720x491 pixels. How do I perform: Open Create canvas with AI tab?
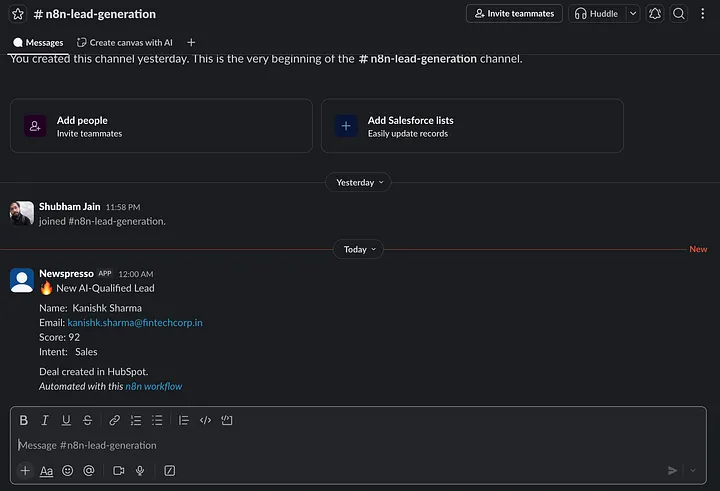tap(124, 43)
